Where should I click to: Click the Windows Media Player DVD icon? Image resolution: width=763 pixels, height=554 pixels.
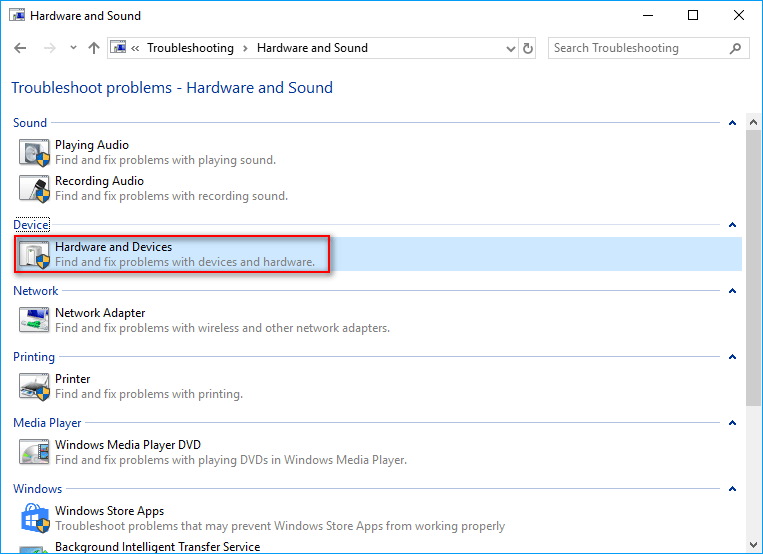click(x=34, y=452)
